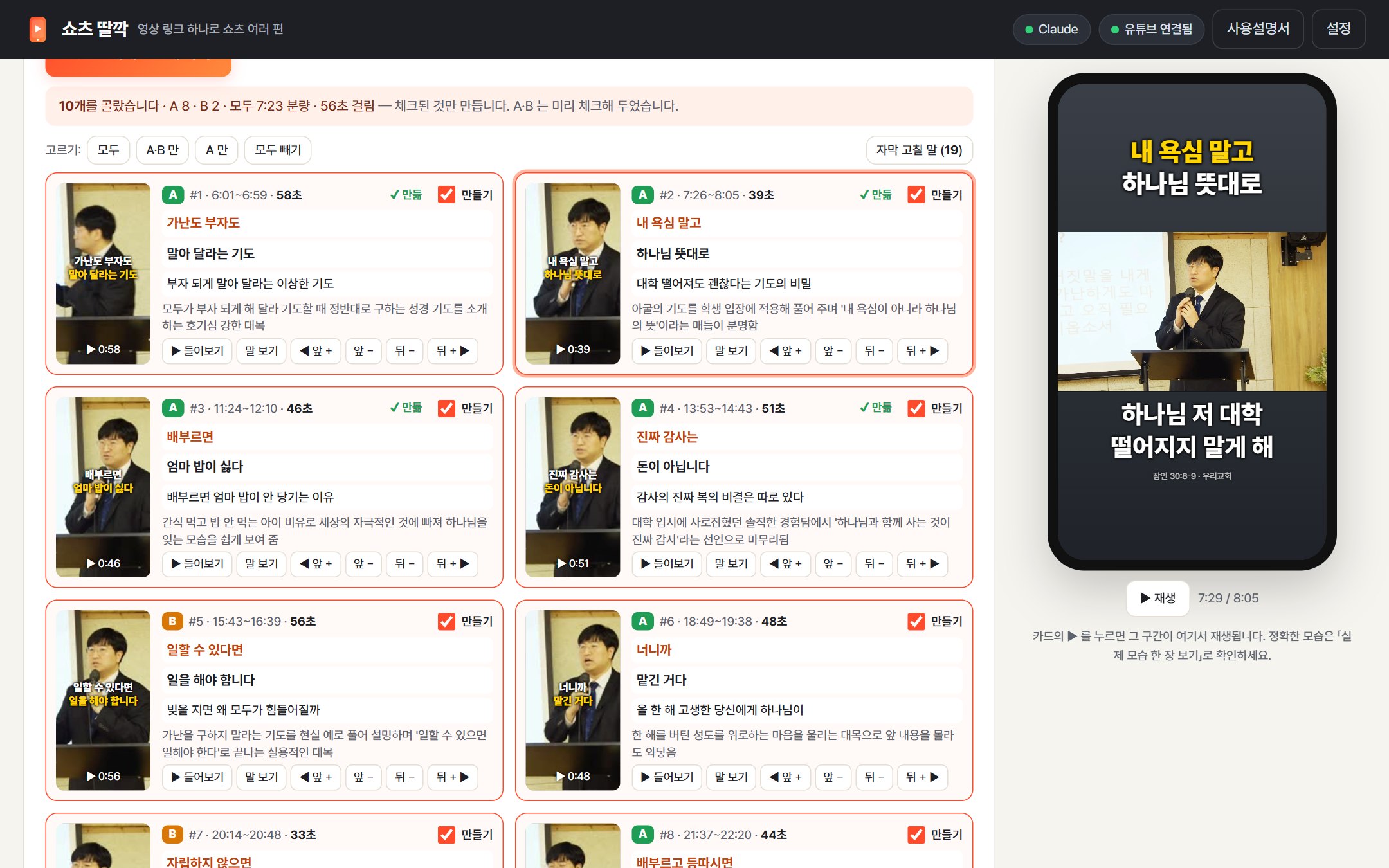Open 설정 from the top bar
1389x868 pixels.
pos(1338,29)
